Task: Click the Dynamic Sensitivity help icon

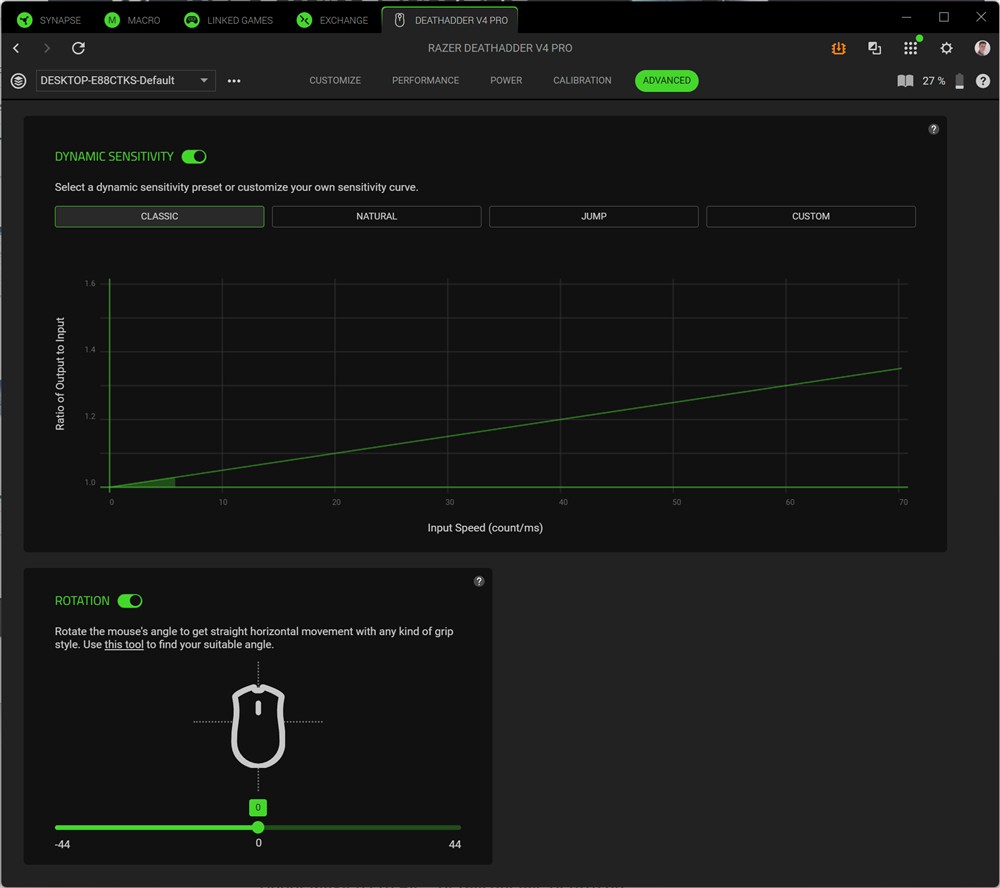Action: pos(933,129)
